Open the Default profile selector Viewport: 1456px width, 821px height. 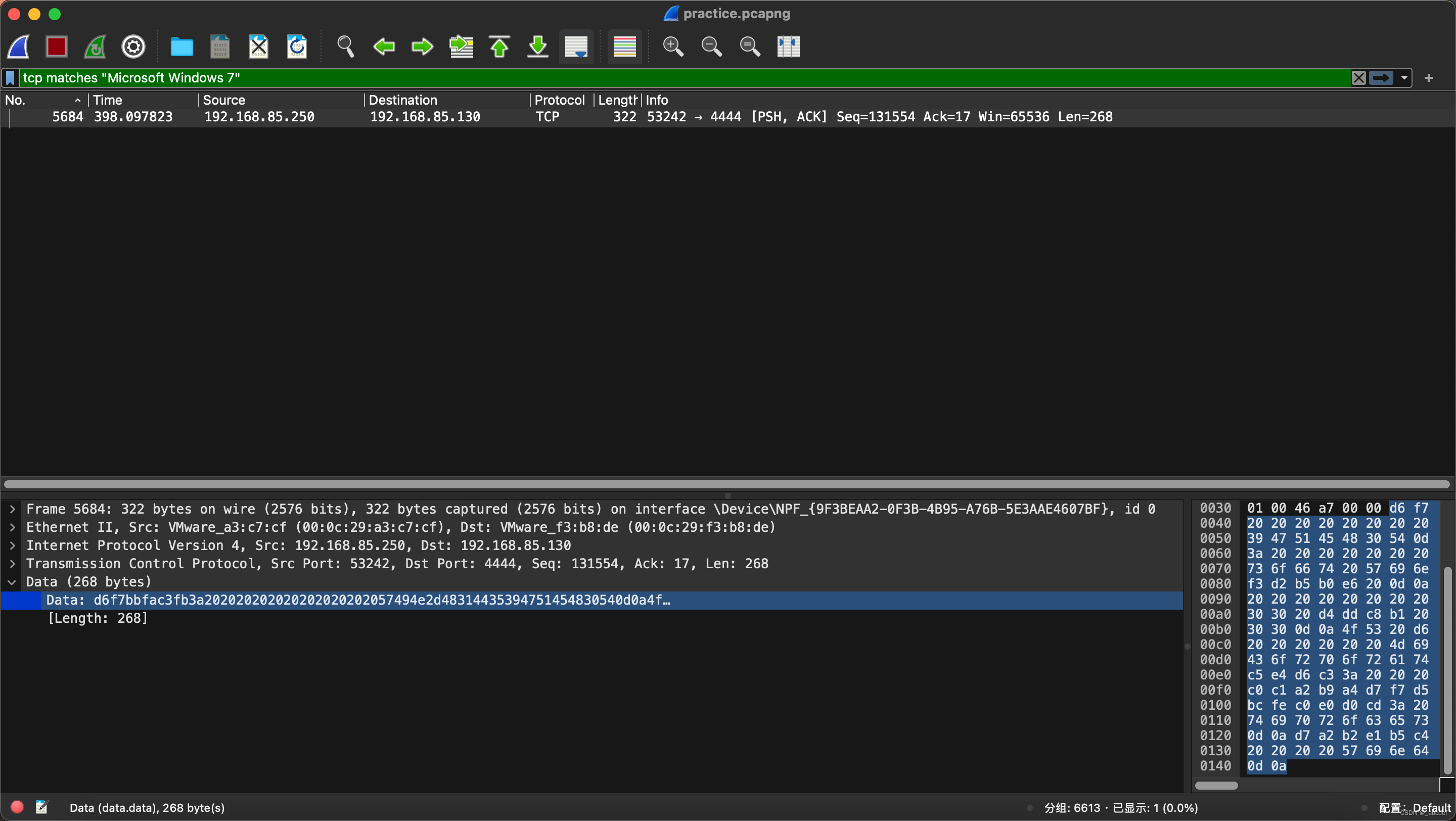point(1415,807)
